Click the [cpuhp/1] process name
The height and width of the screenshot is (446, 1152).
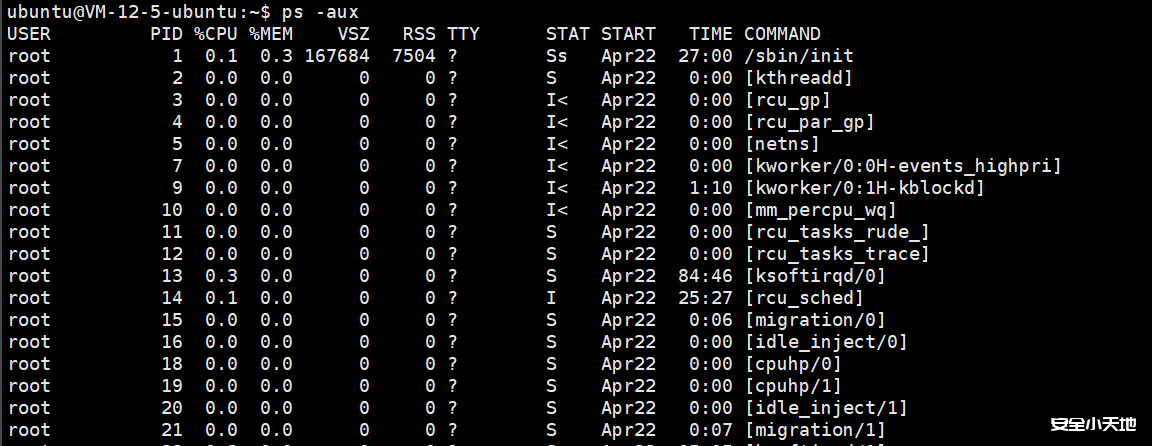click(793, 386)
